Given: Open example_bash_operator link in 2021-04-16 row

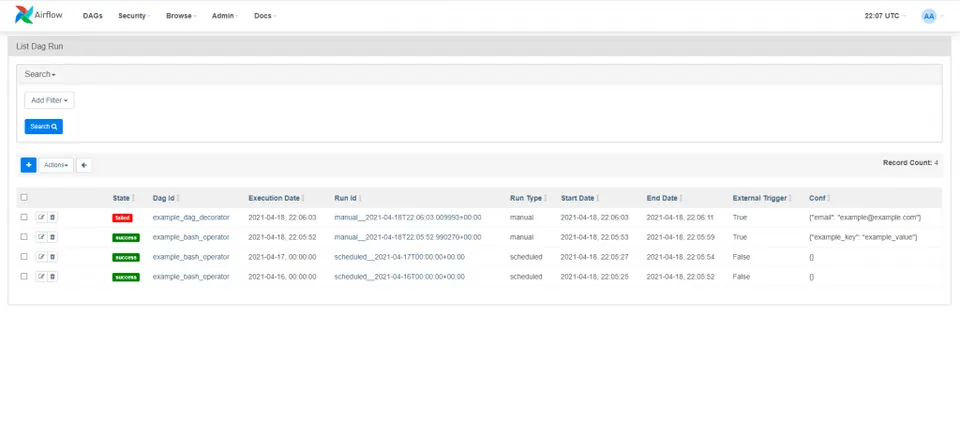Looking at the screenshot, I should click(191, 276).
